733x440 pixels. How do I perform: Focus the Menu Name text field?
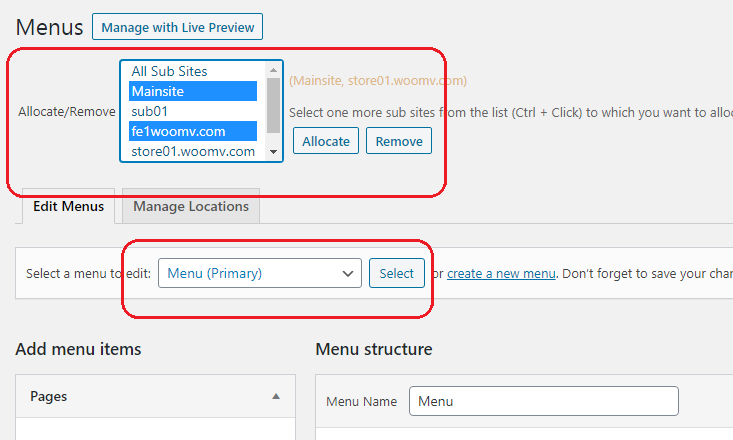tap(543, 401)
